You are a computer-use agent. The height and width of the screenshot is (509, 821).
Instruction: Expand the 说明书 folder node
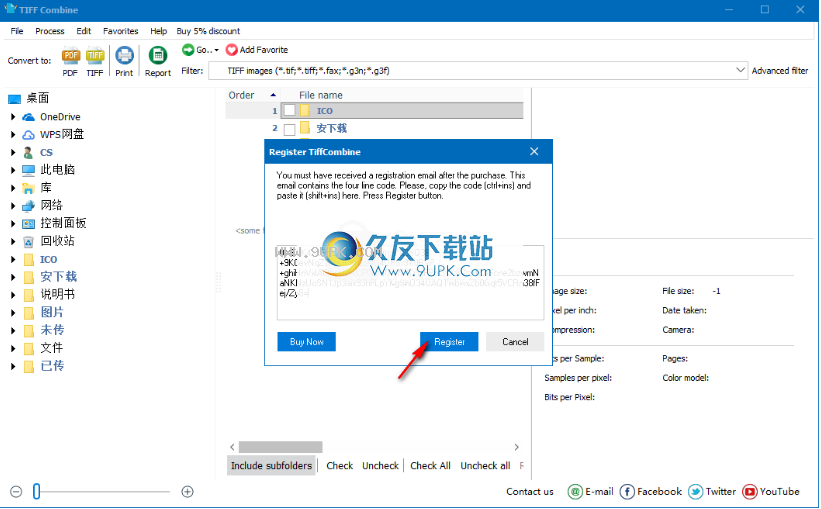pyautogui.click(x=13, y=295)
